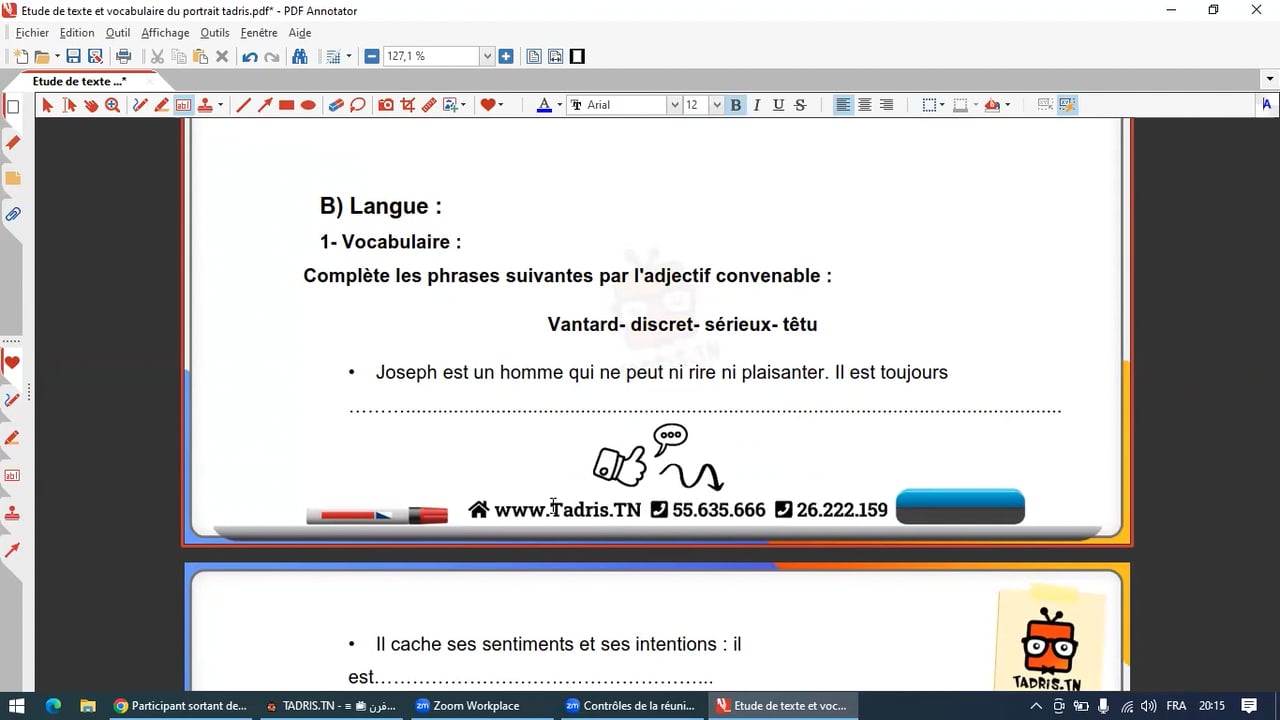Click the font color A swatch

544,105
